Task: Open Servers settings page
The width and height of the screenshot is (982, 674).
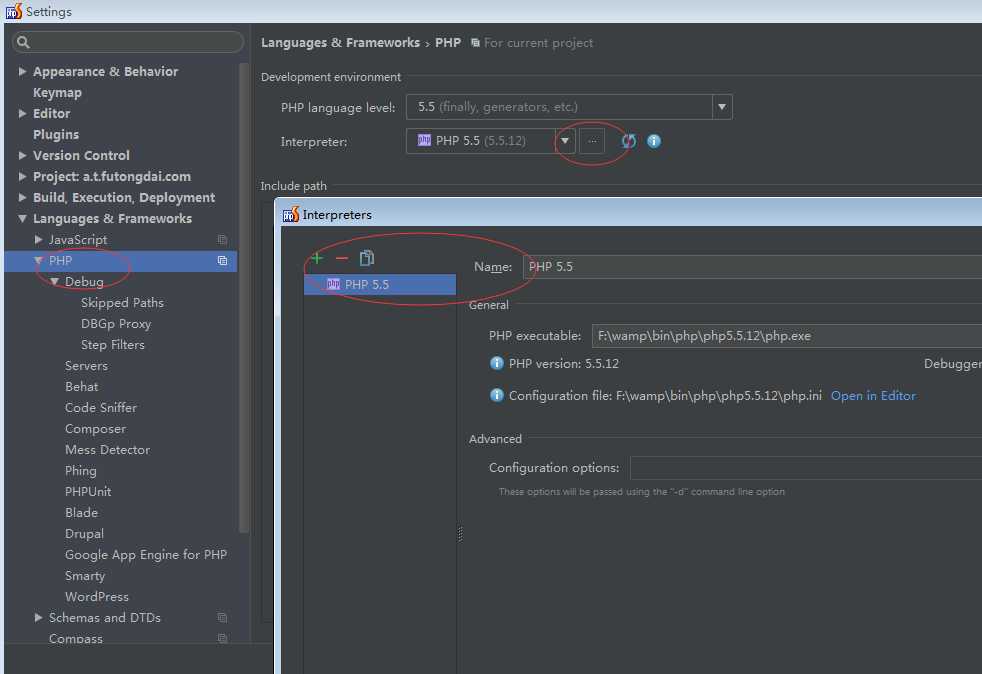Action: (86, 366)
